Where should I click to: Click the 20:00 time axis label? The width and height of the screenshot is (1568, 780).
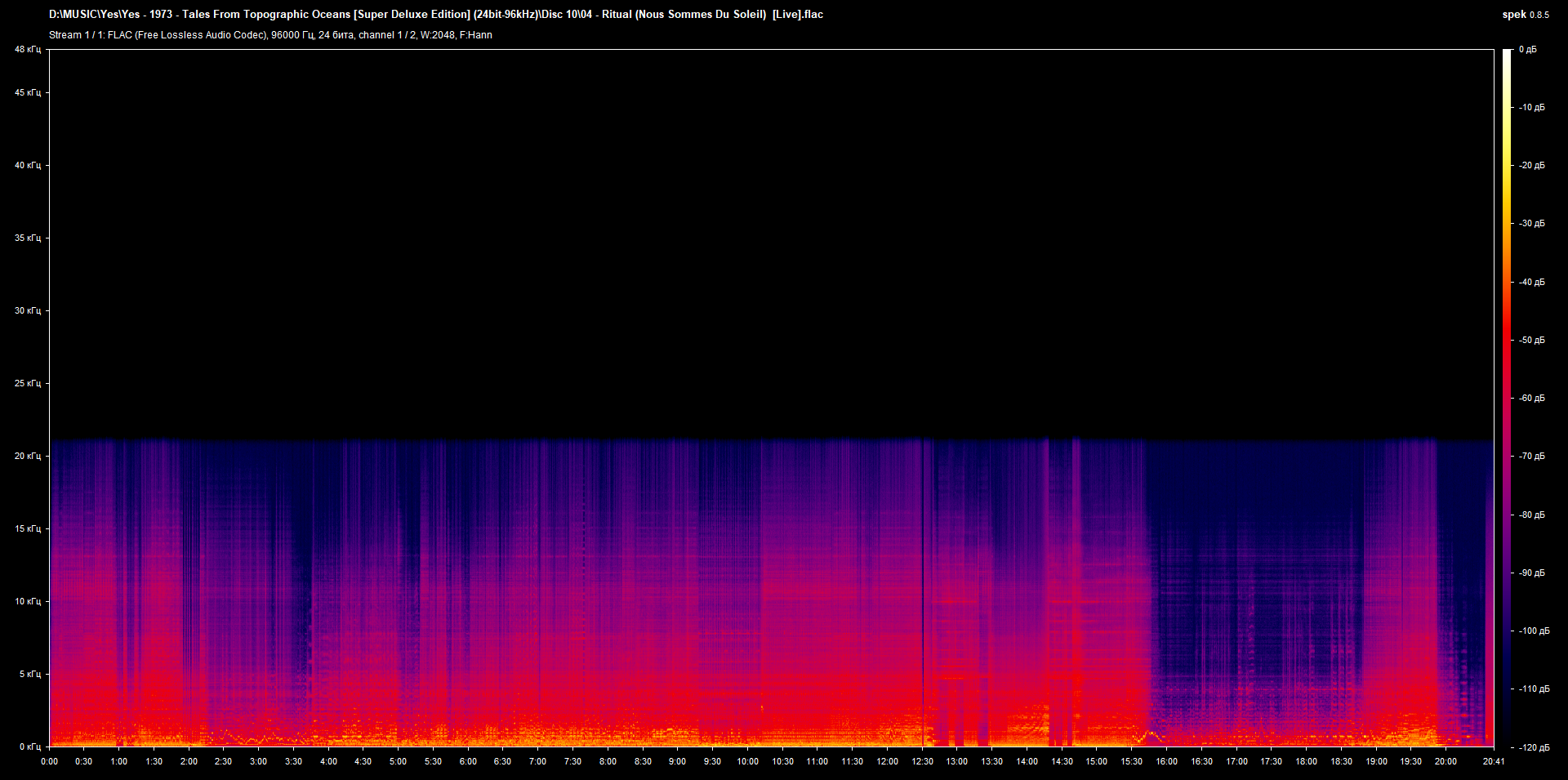coord(1445,762)
